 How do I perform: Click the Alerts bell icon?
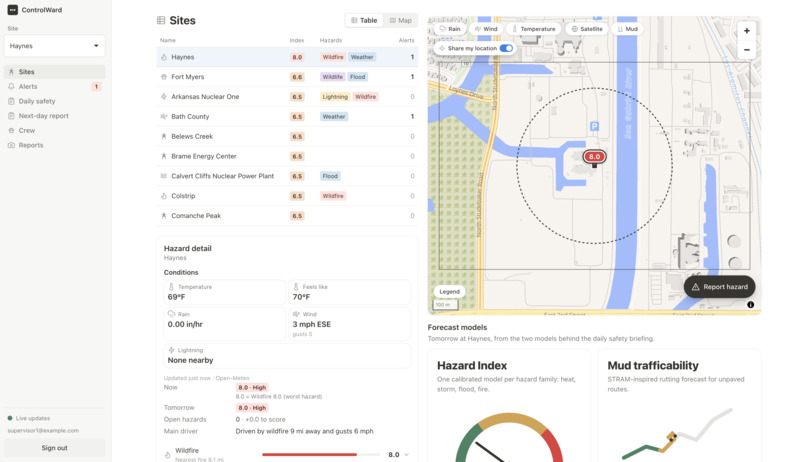tap(11, 86)
